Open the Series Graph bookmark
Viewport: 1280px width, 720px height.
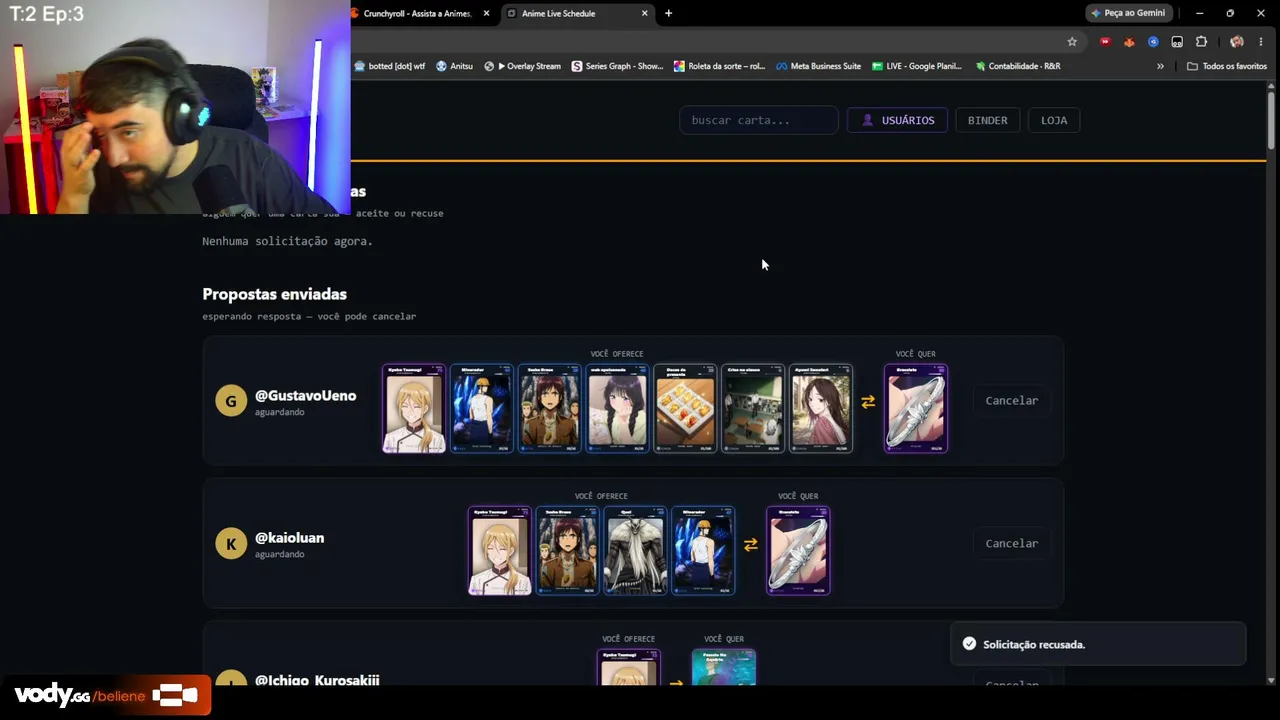pyautogui.click(x=617, y=66)
